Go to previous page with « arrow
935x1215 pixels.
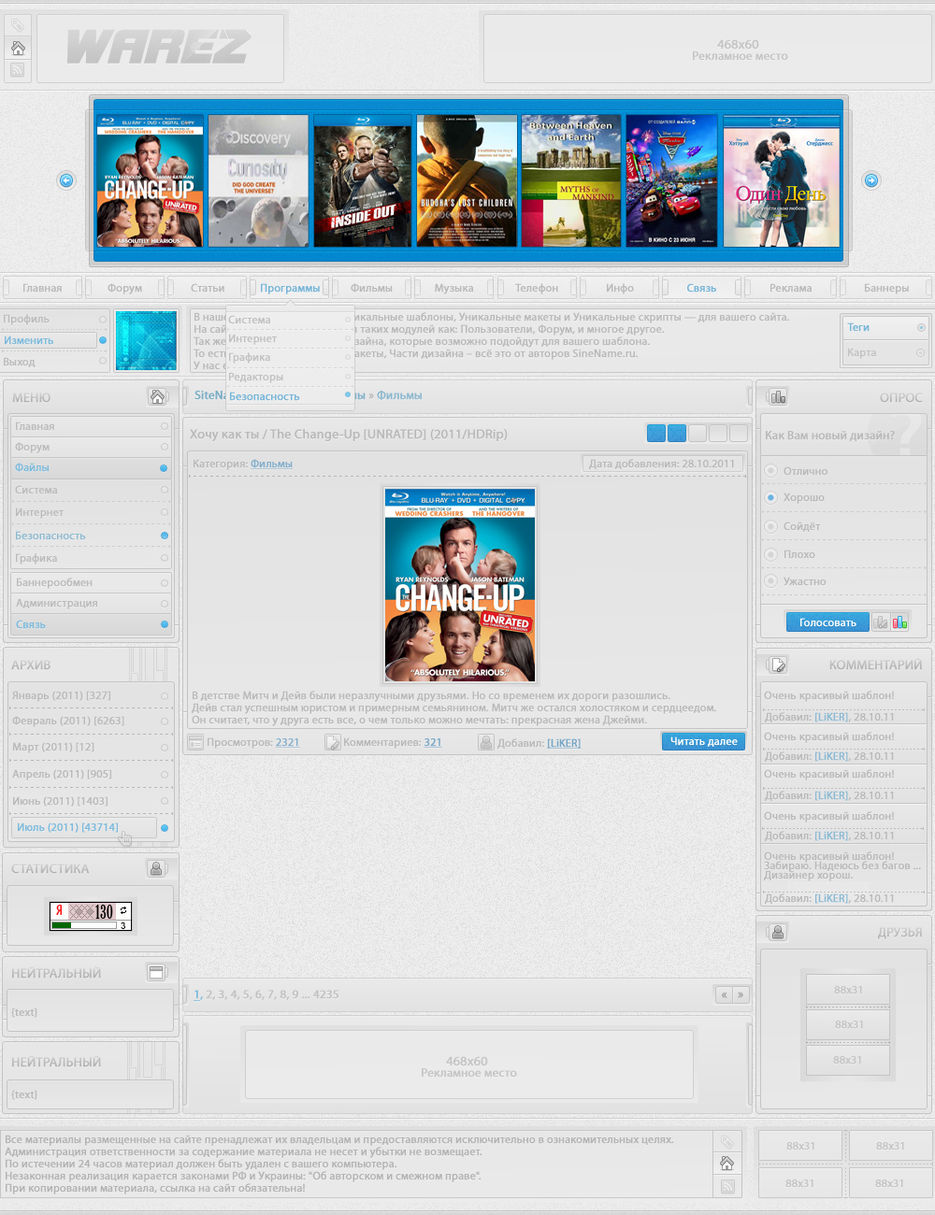coord(723,995)
